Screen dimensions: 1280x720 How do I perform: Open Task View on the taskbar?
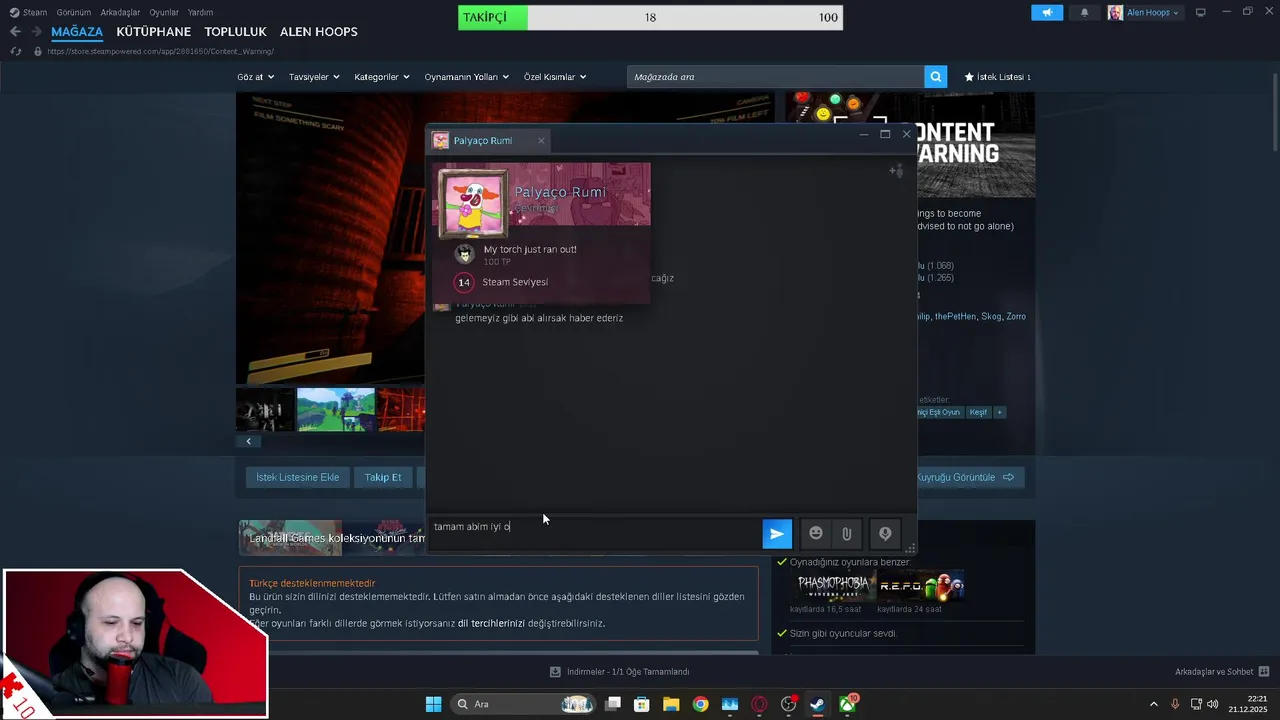click(613, 704)
